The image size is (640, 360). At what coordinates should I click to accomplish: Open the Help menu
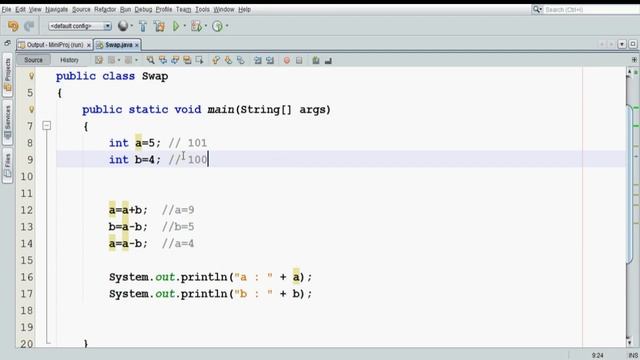(244, 9)
